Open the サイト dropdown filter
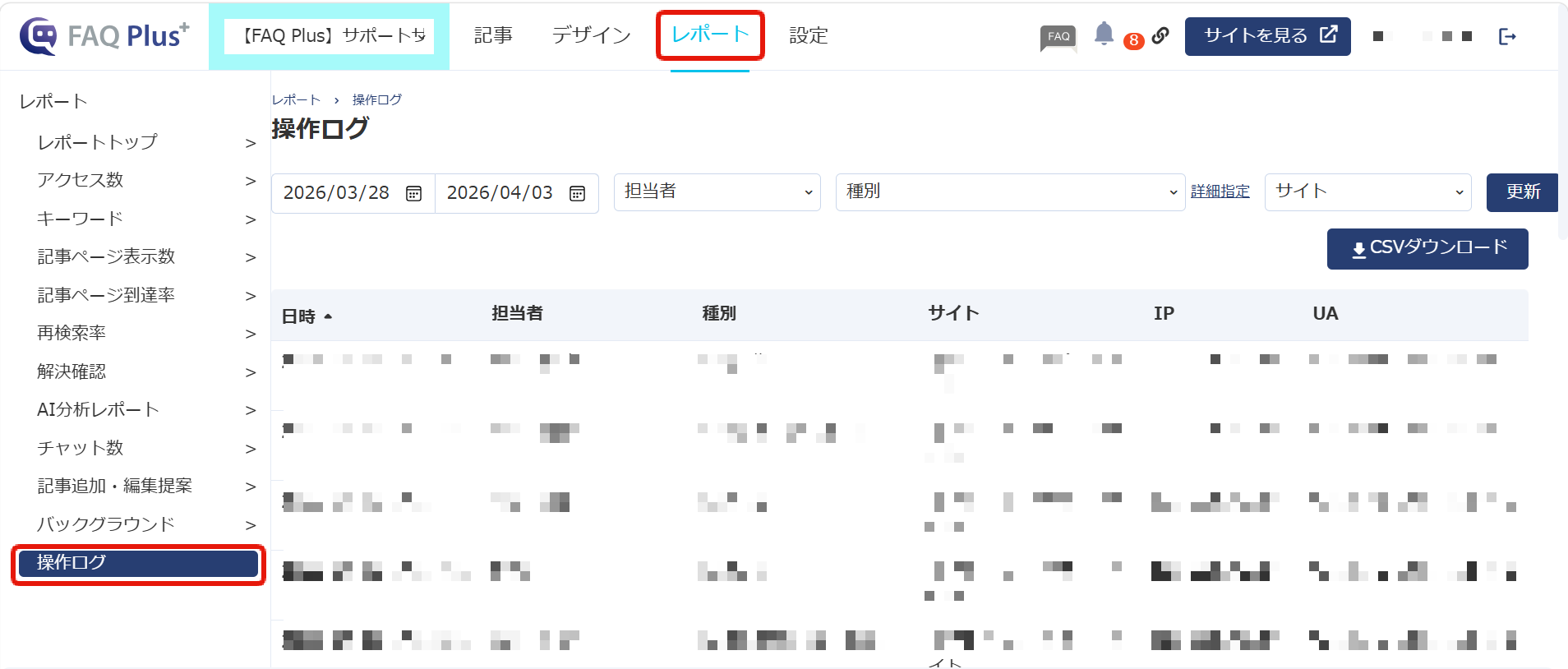The height and width of the screenshot is (669, 1568). click(1367, 191)
